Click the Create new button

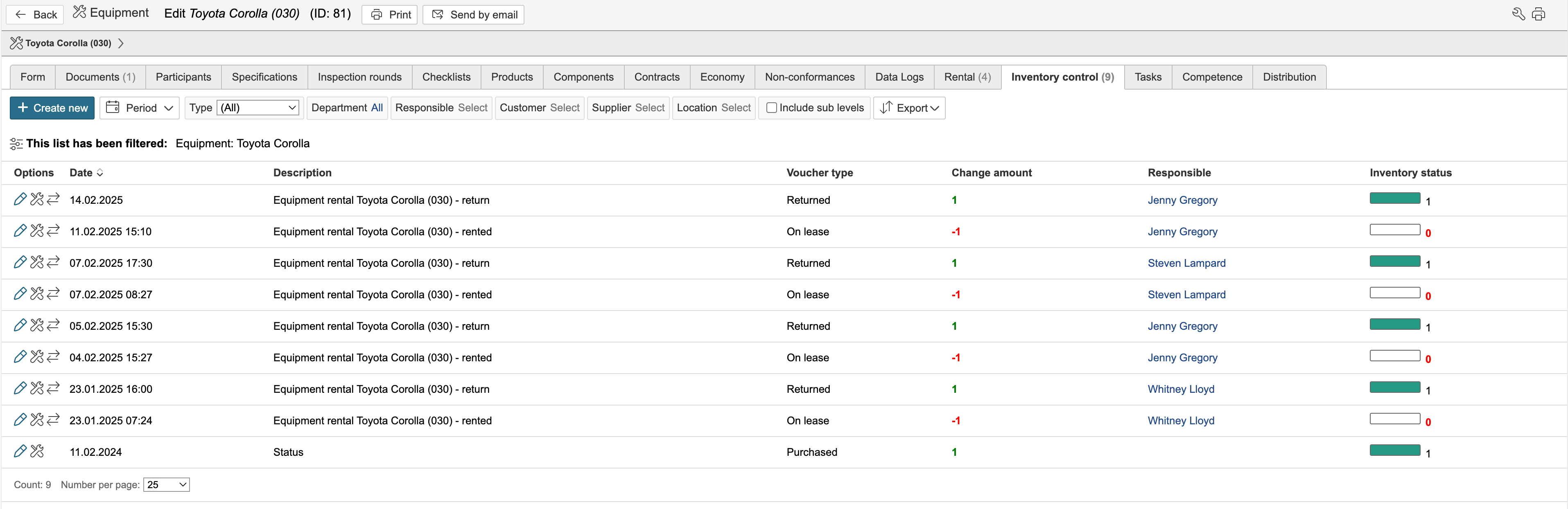(52, 108)
